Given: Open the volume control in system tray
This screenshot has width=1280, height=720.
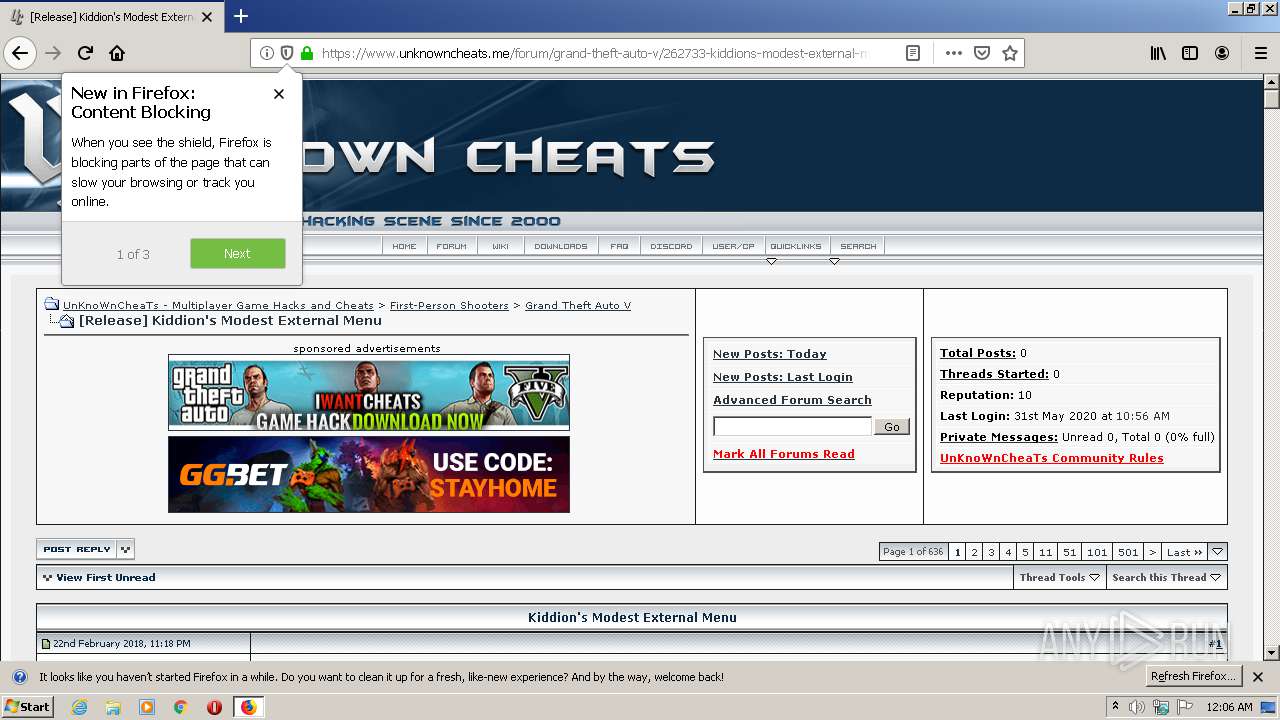Looking at the screenshot, I should coord(1137,707).
